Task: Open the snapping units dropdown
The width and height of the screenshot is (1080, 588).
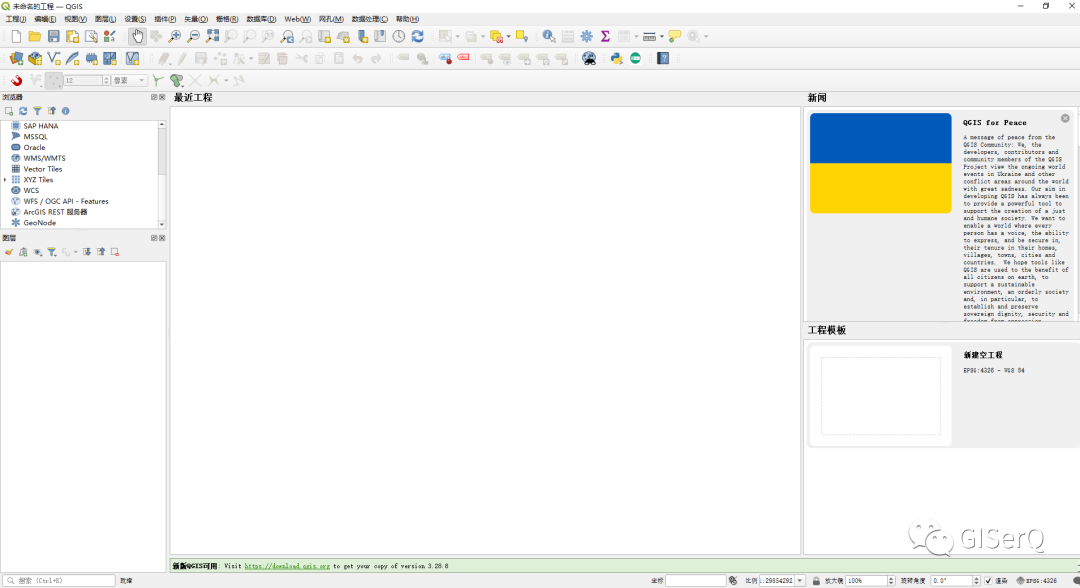Action: click(x=129, y=81)
